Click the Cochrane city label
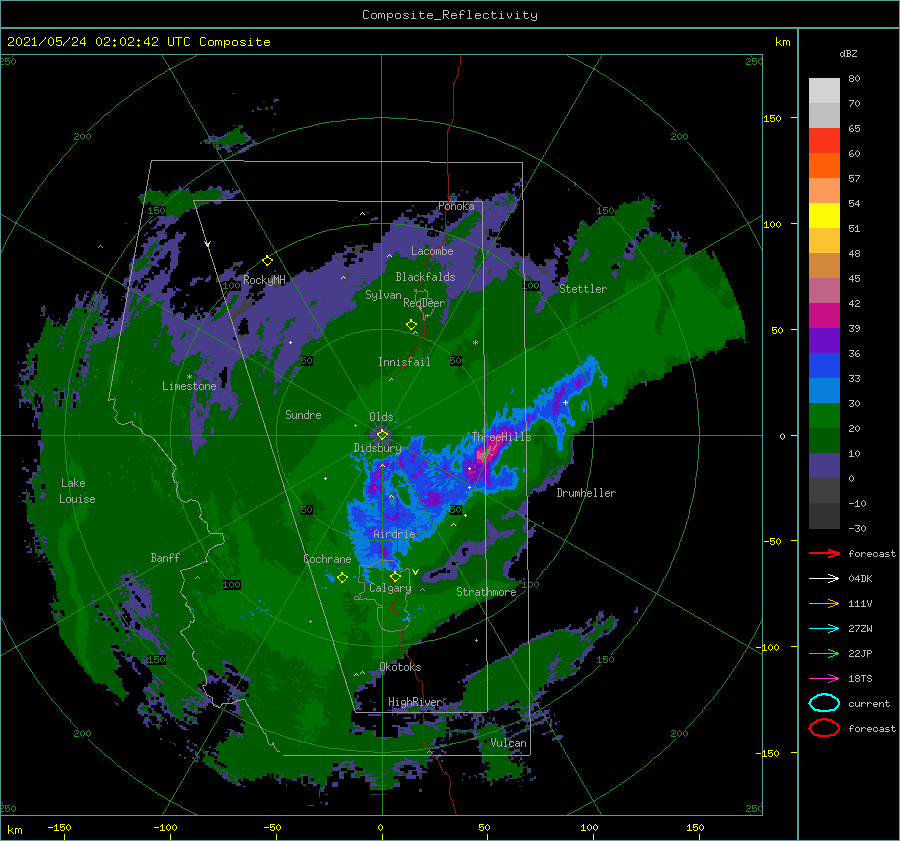Viewport: 900px width, 841px height. tap(327, 559)
